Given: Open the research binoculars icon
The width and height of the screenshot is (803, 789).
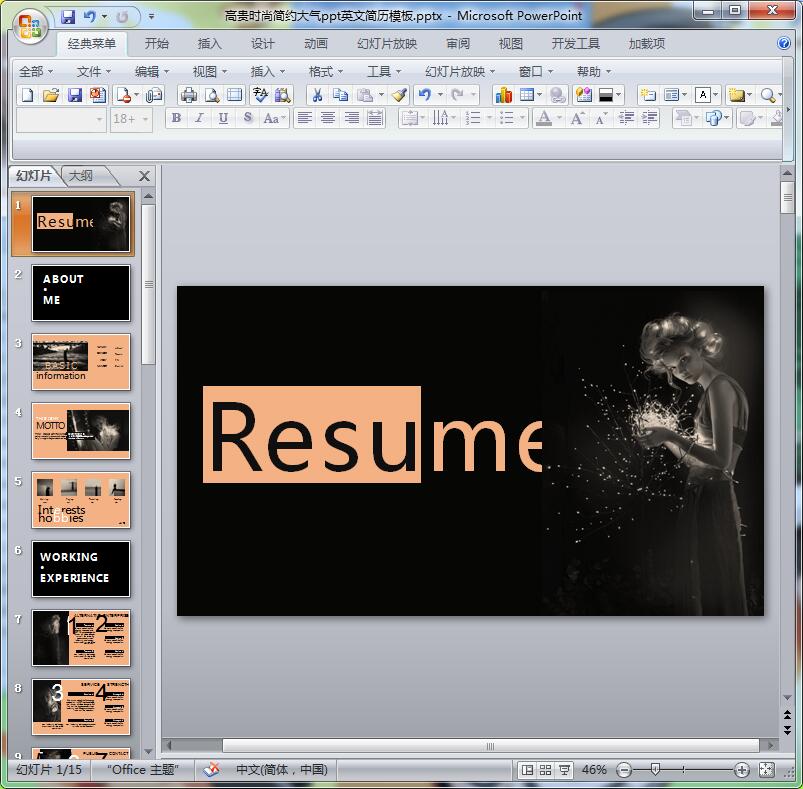Looking at the screenshot, I should click(x=282, y=95).
